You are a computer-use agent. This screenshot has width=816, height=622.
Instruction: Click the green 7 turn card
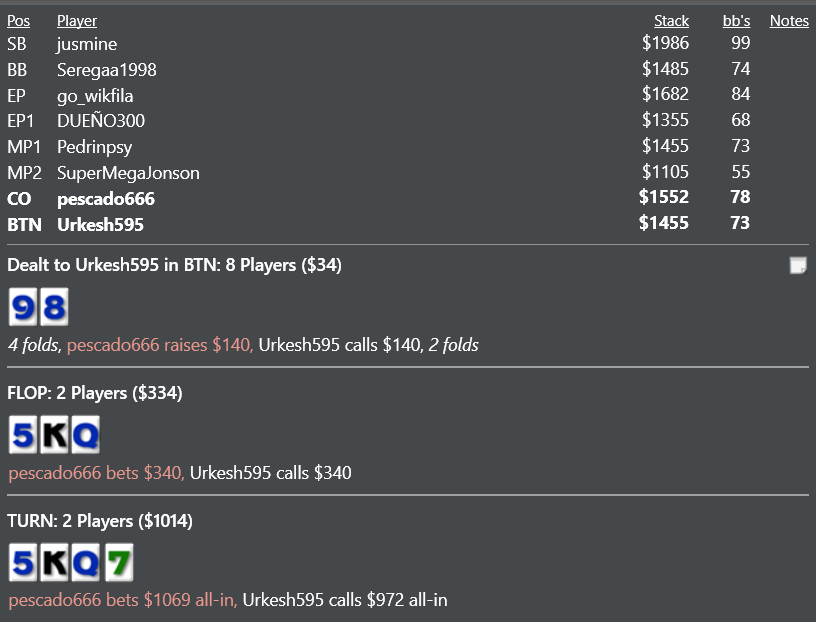point(119,562)
